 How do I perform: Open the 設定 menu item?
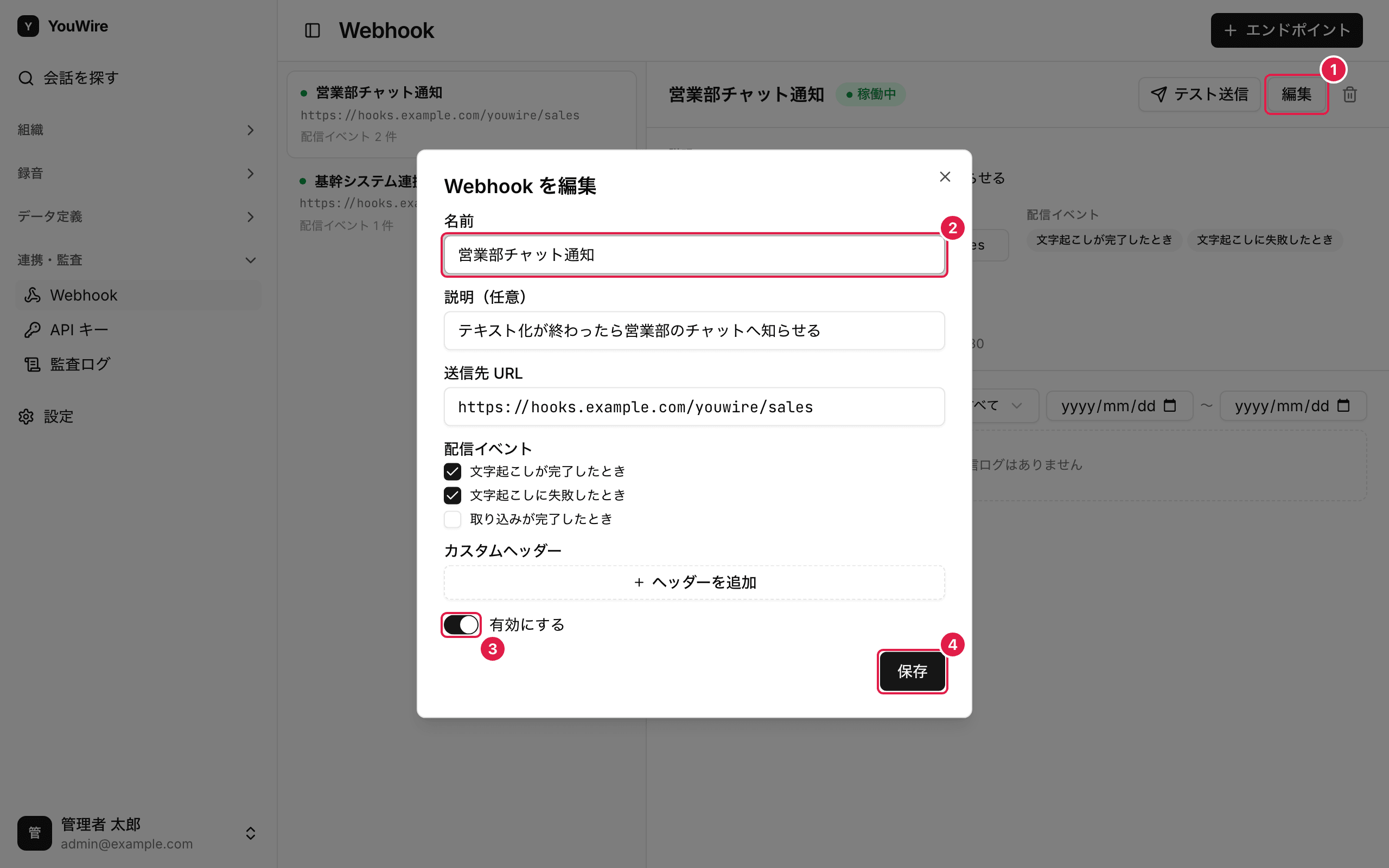(x=138, y=416)
